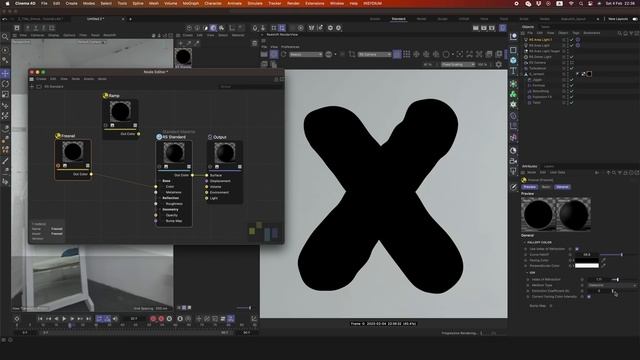Viewport: 640px width, 360px height.
Task: Collapse the Geometry group in RS Standard node
Action: [160, 209]
